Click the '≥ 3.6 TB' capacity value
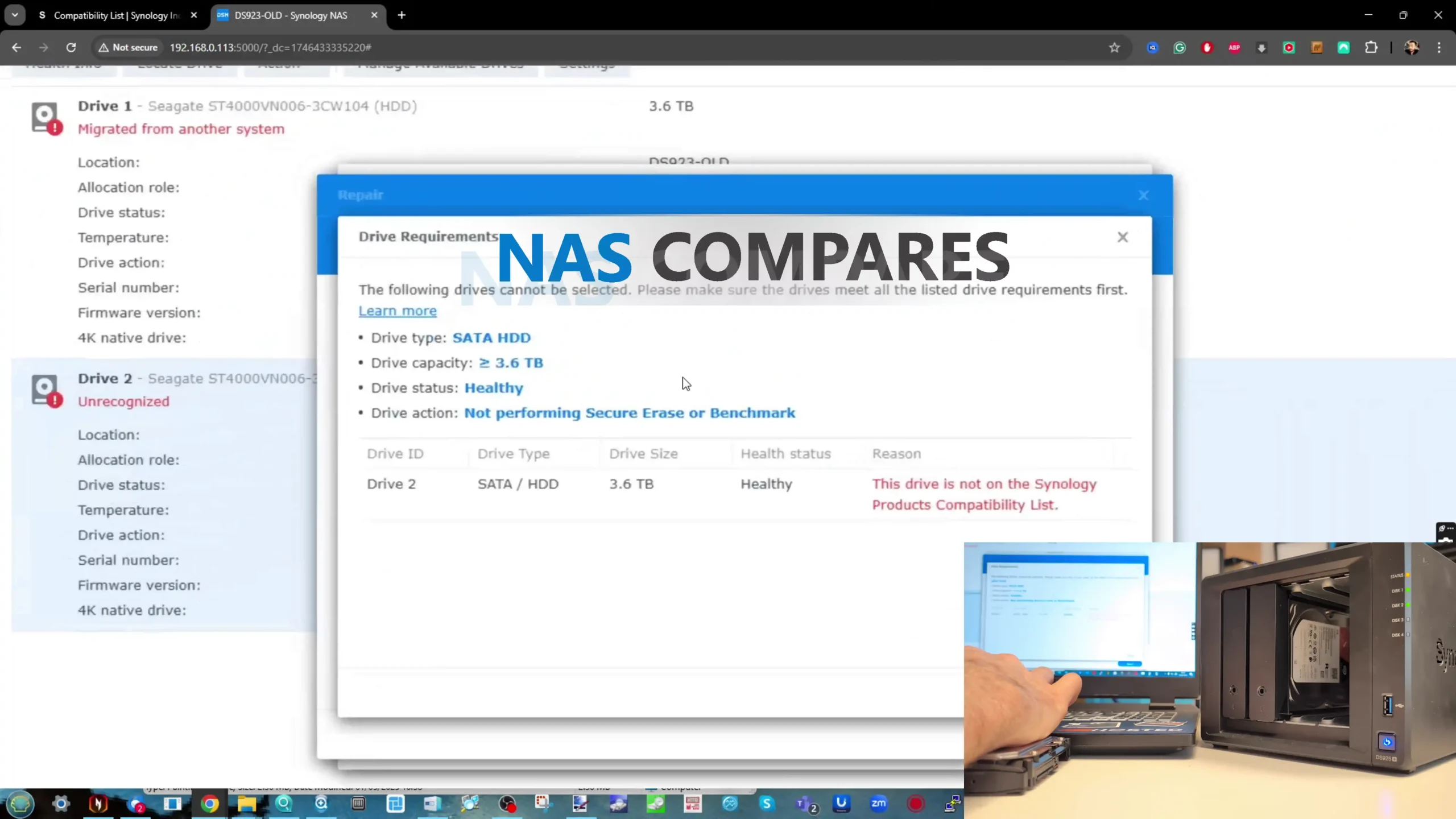 pos(511,363)
